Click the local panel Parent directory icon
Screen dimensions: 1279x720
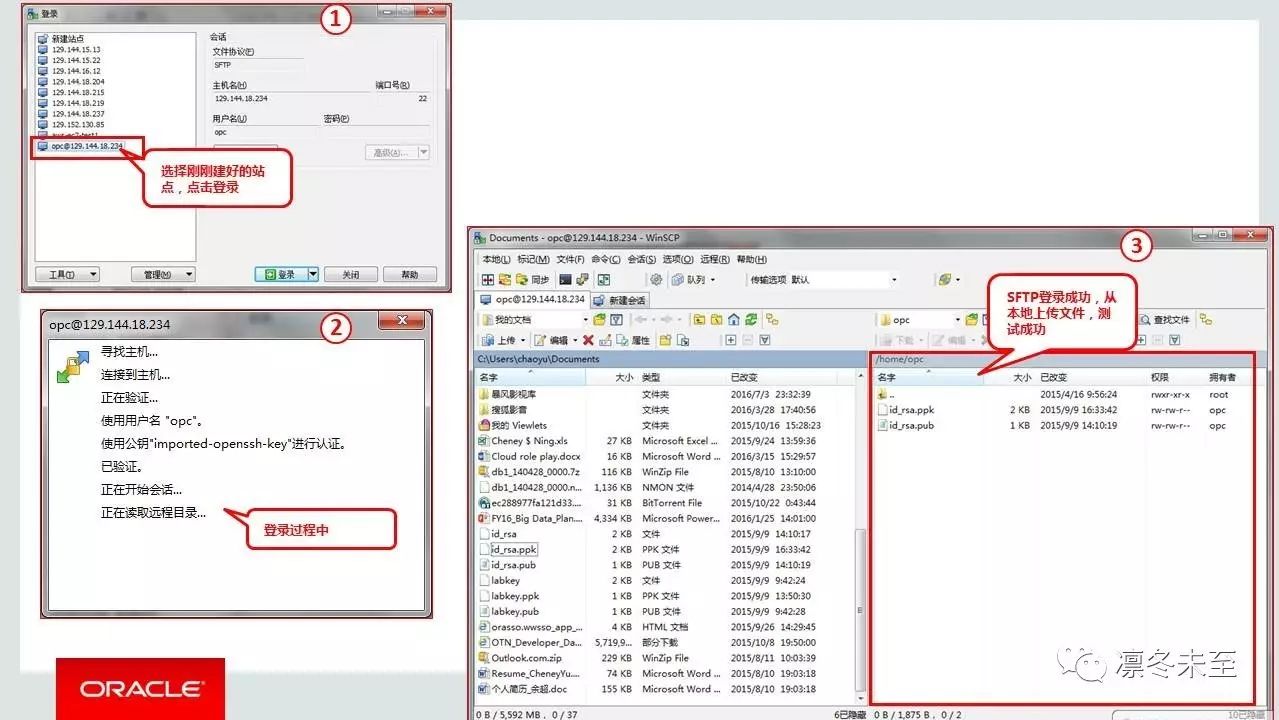(x=700, y=320)
